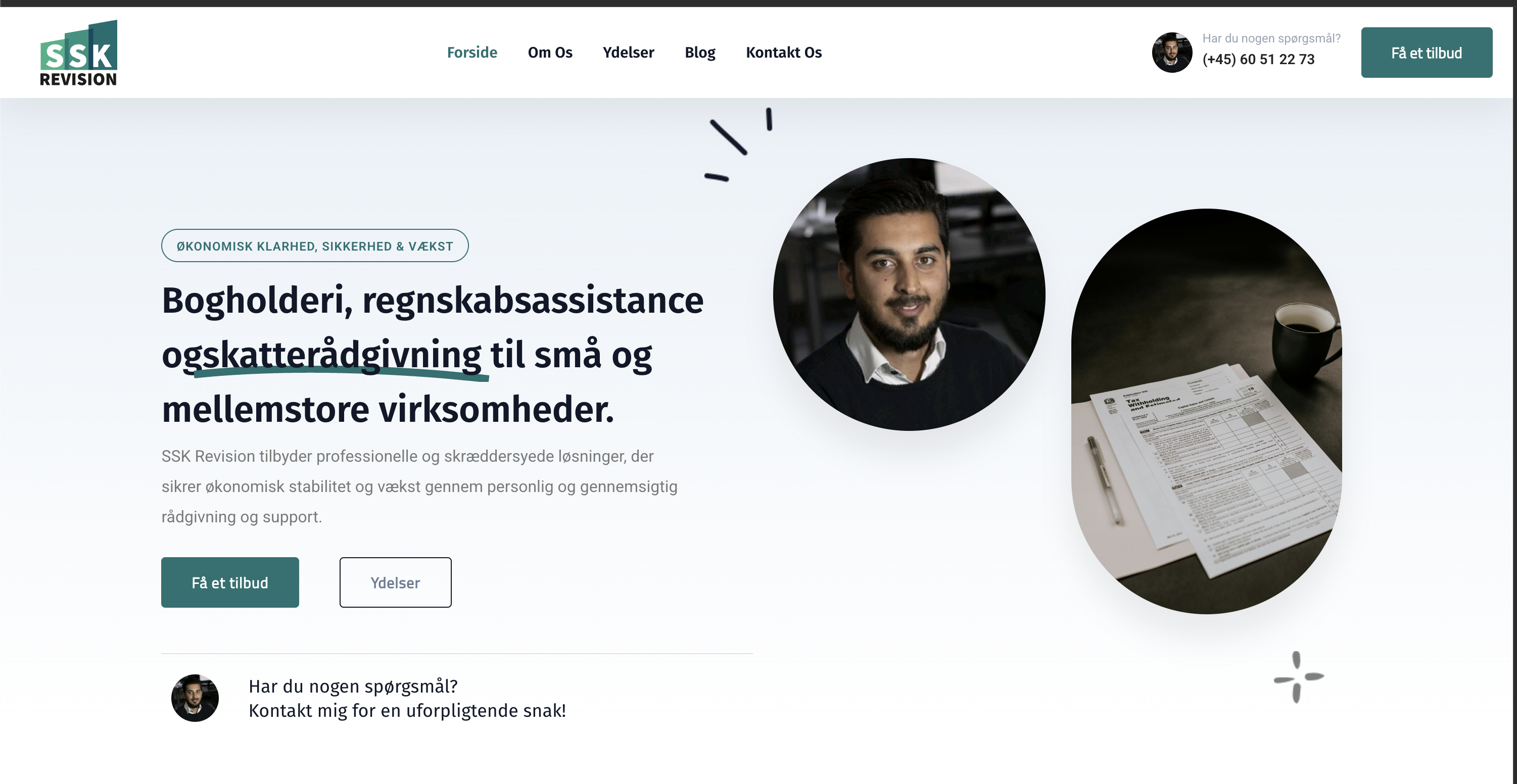Click the Økonomisk klarhed, sikkerhed & vækst badge

coord(314,246)
